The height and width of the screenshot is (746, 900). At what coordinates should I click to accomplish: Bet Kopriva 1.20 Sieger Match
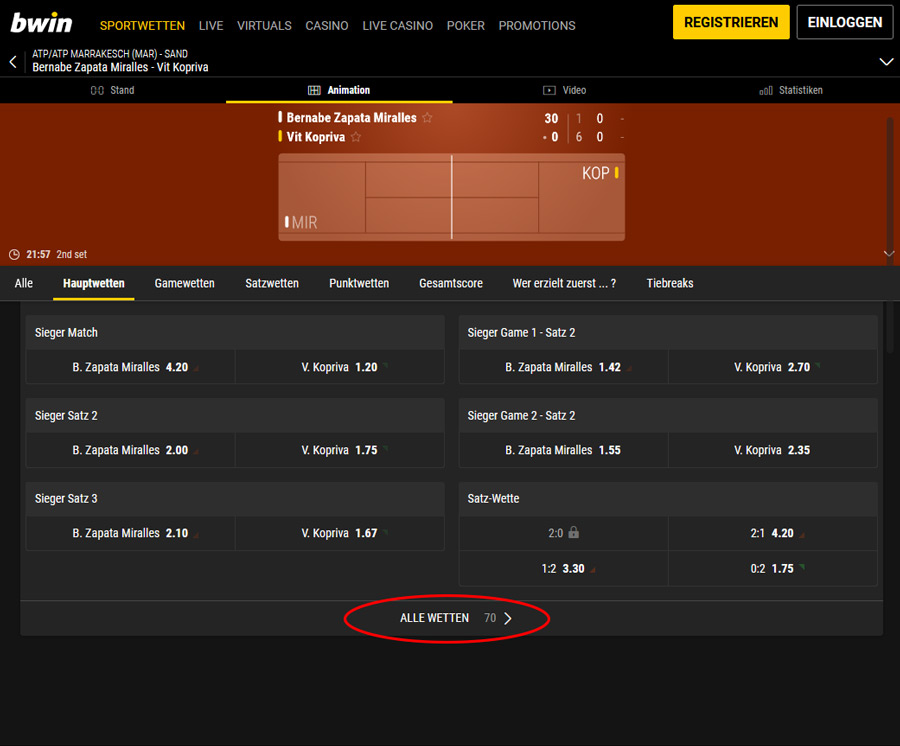pyautogui.click(x=340, y=367)
